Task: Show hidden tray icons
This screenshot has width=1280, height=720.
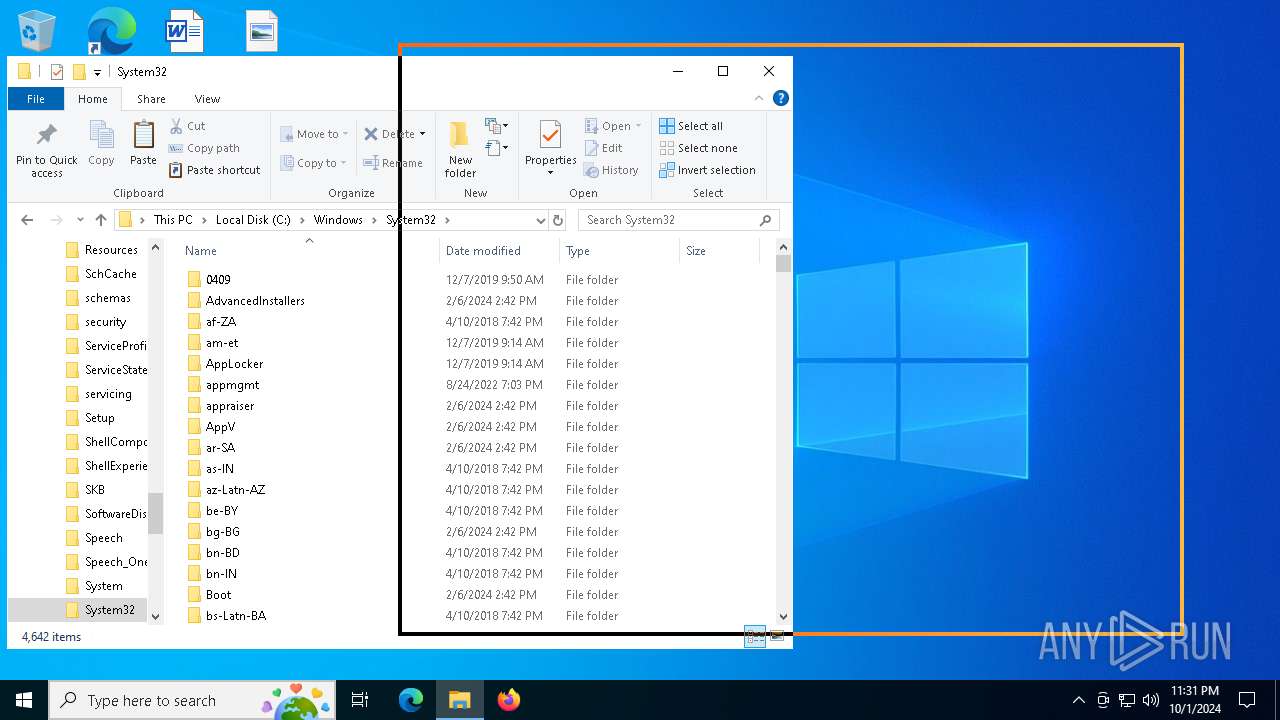Action: point(1079,700)
